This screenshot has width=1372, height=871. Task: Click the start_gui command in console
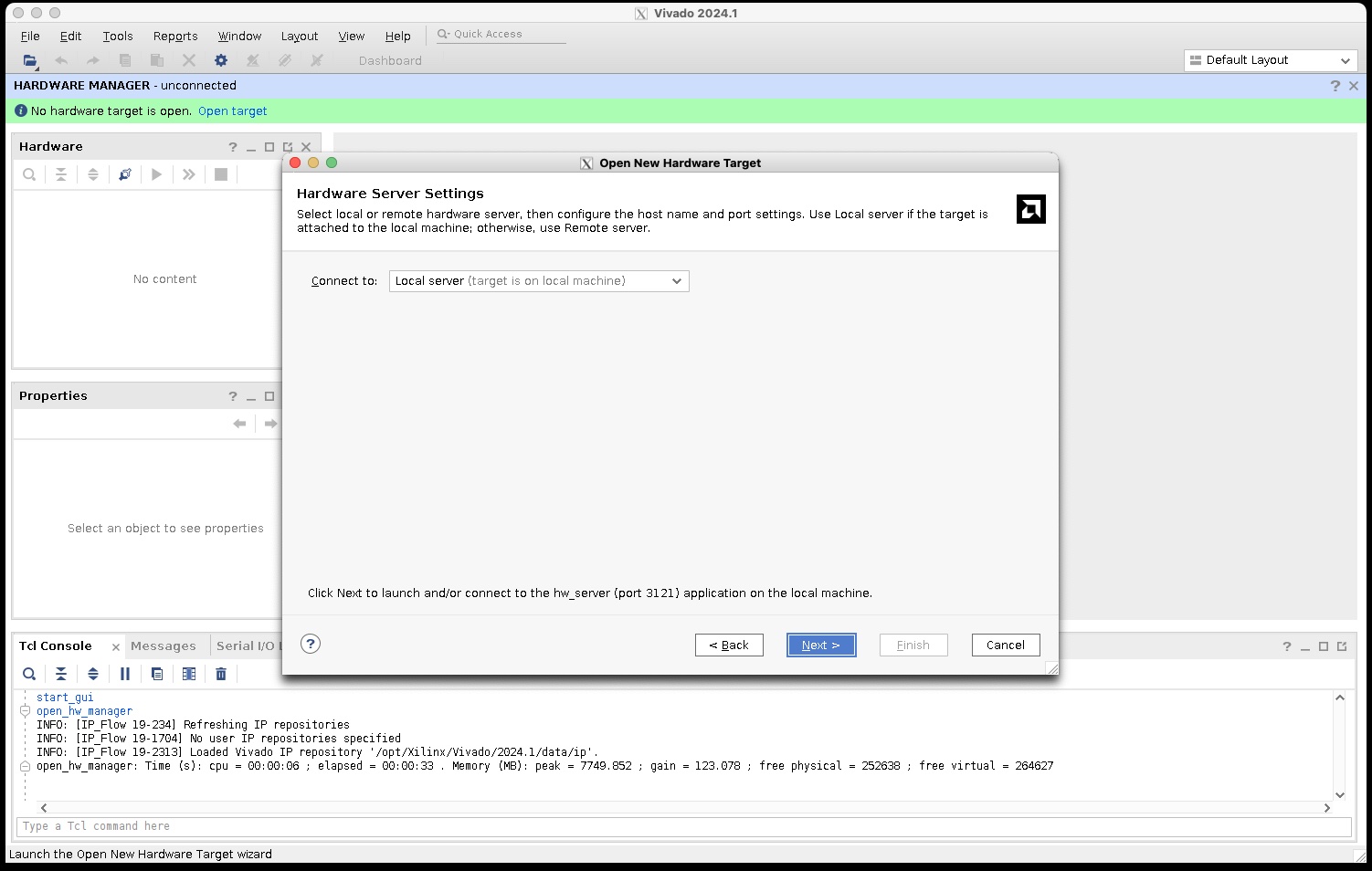[65, 698]
